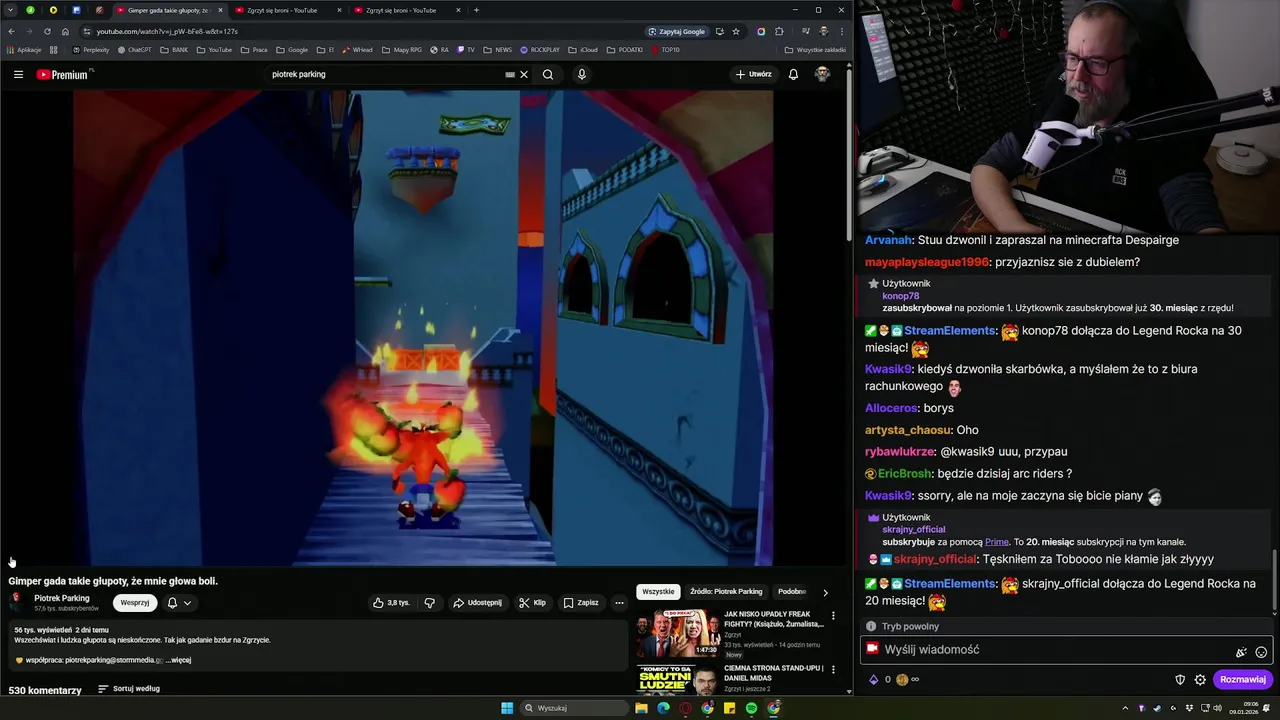Go to YouTube Premium home logo
This screenshot has height=720, width=1280.
pos(64,74)
